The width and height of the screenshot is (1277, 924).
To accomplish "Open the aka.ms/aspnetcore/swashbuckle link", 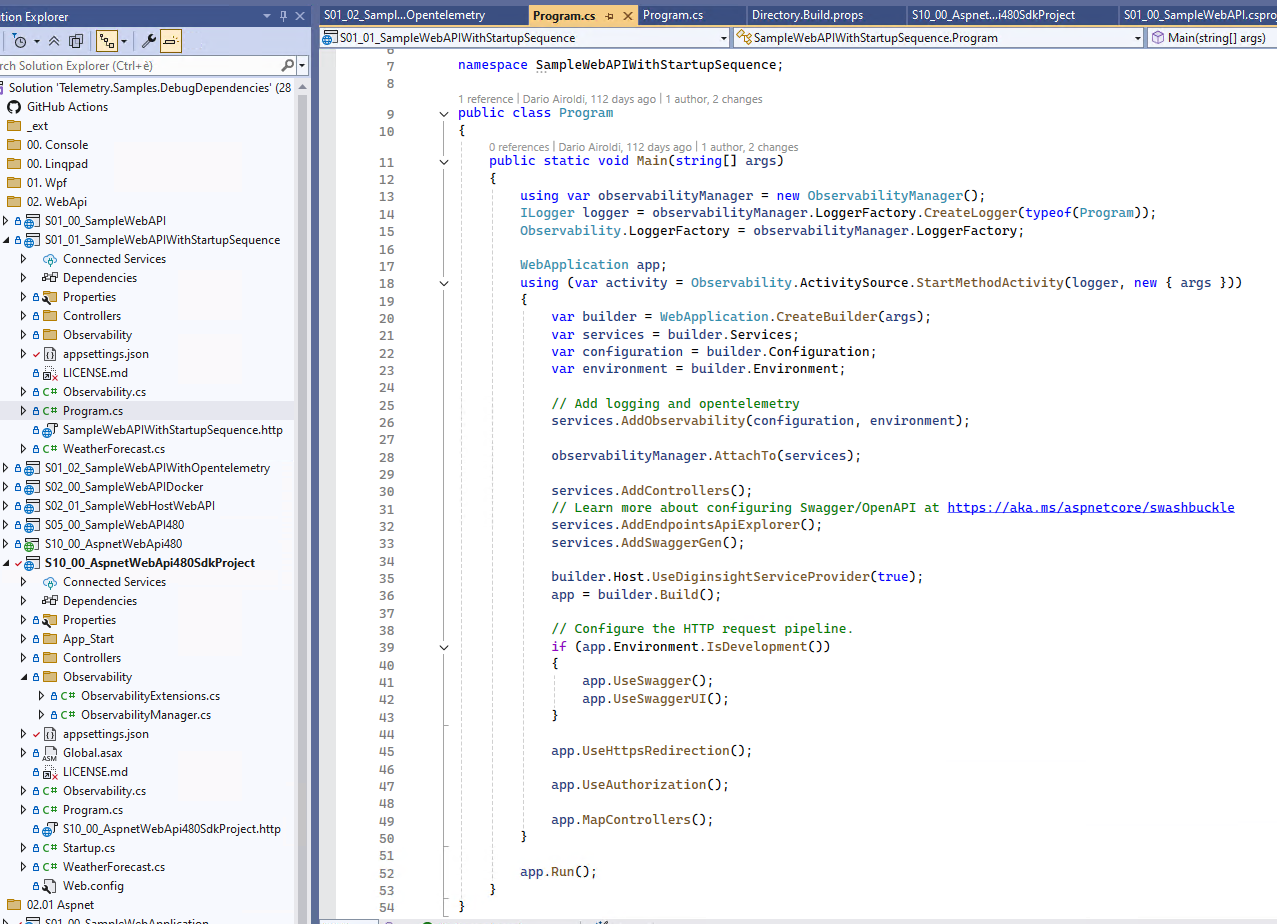I will pyautogui.click(x=1090, y=508).
